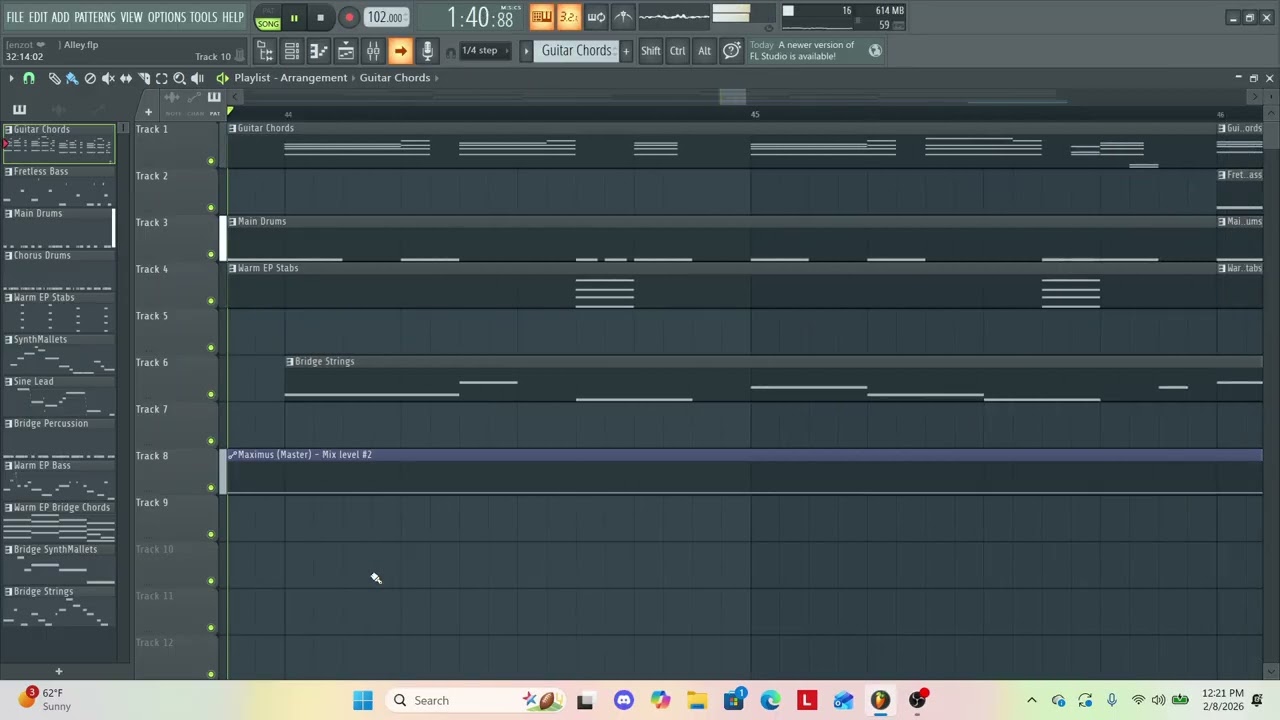Click the Alt modifier button
Screen dimensions: 1280x720
point(704,51)
